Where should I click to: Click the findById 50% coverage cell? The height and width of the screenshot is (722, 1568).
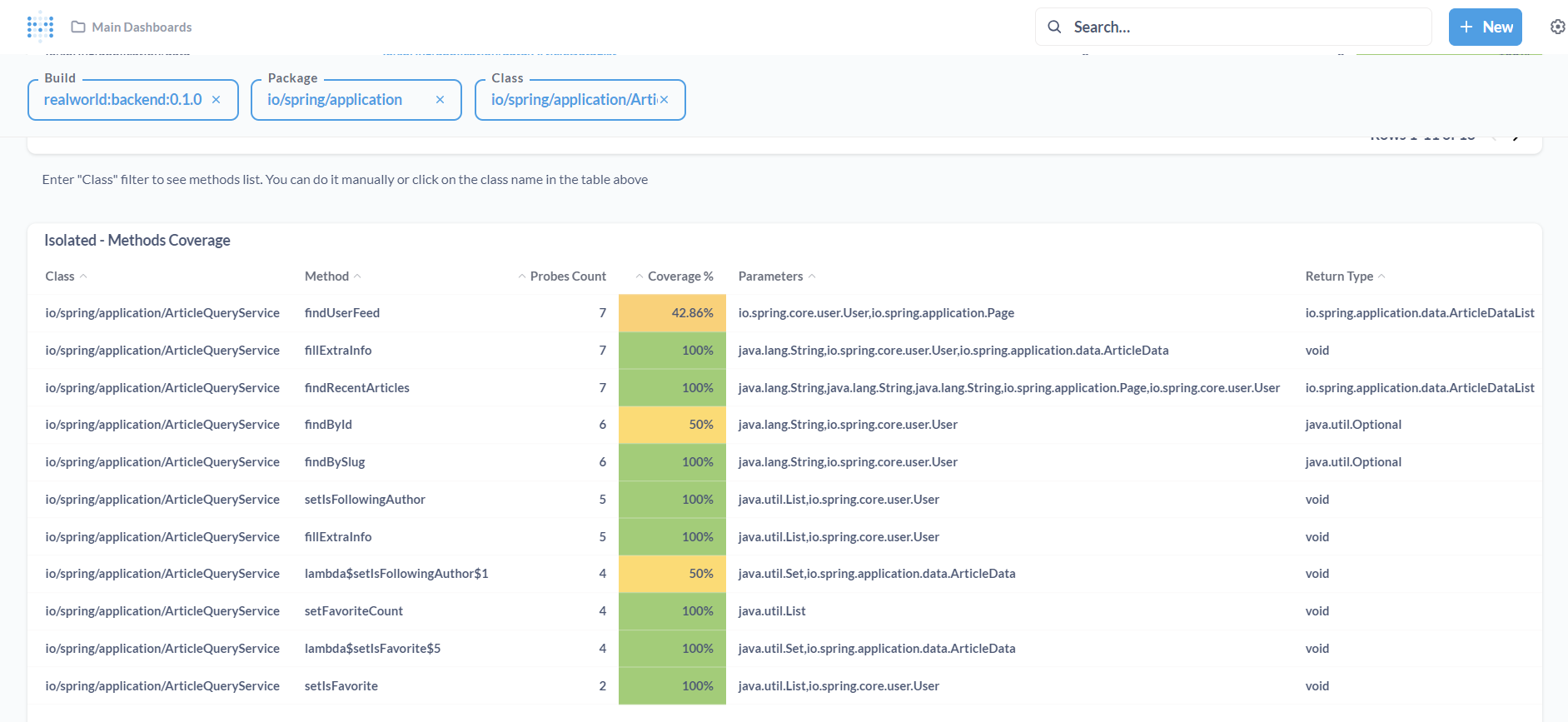pos(673,425)
